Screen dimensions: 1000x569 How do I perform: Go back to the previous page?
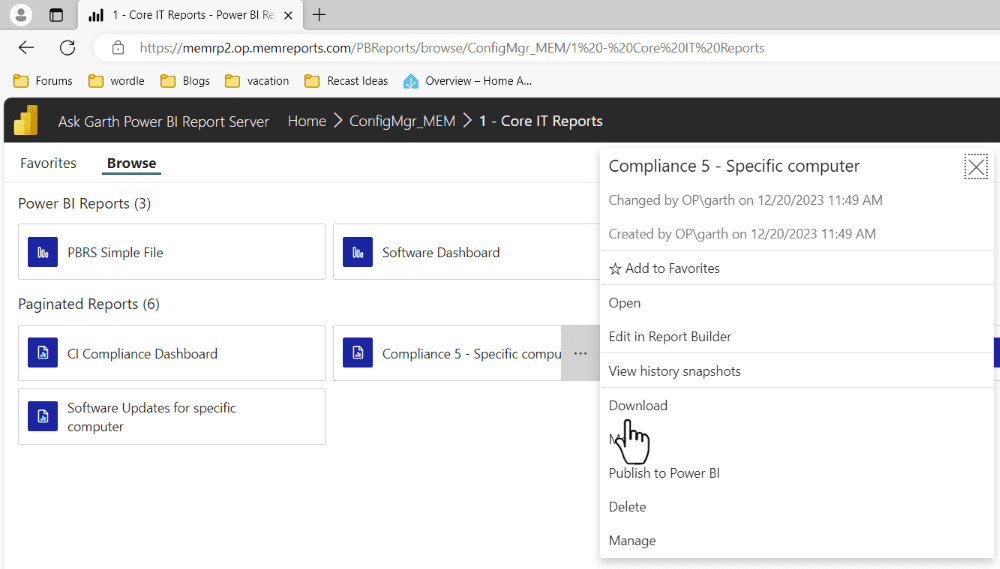click(x=26, y=48)
